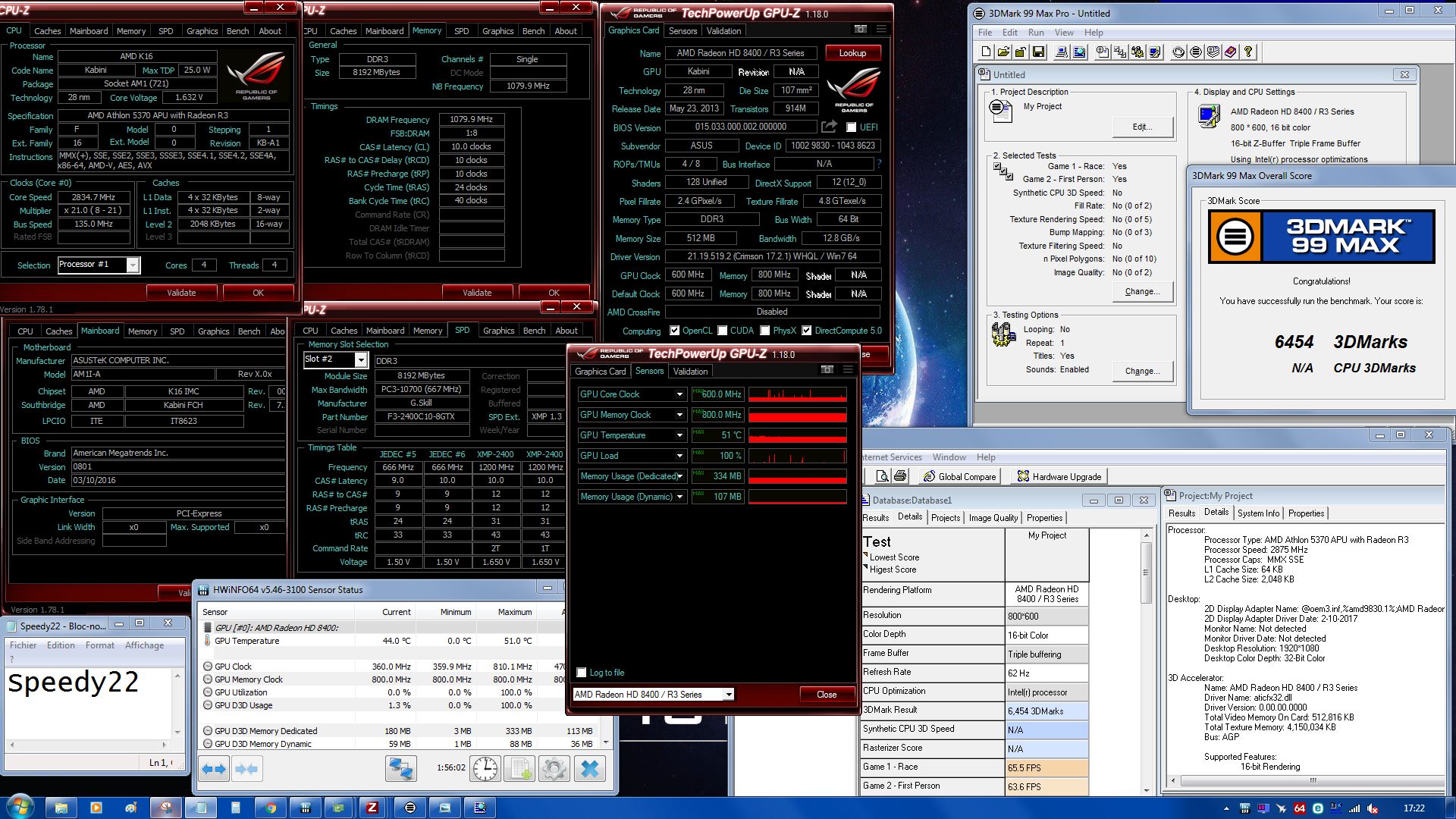
Task: Click the floppy Save icon in 3DMark toolbar
Action: [x=1038, y=52]
